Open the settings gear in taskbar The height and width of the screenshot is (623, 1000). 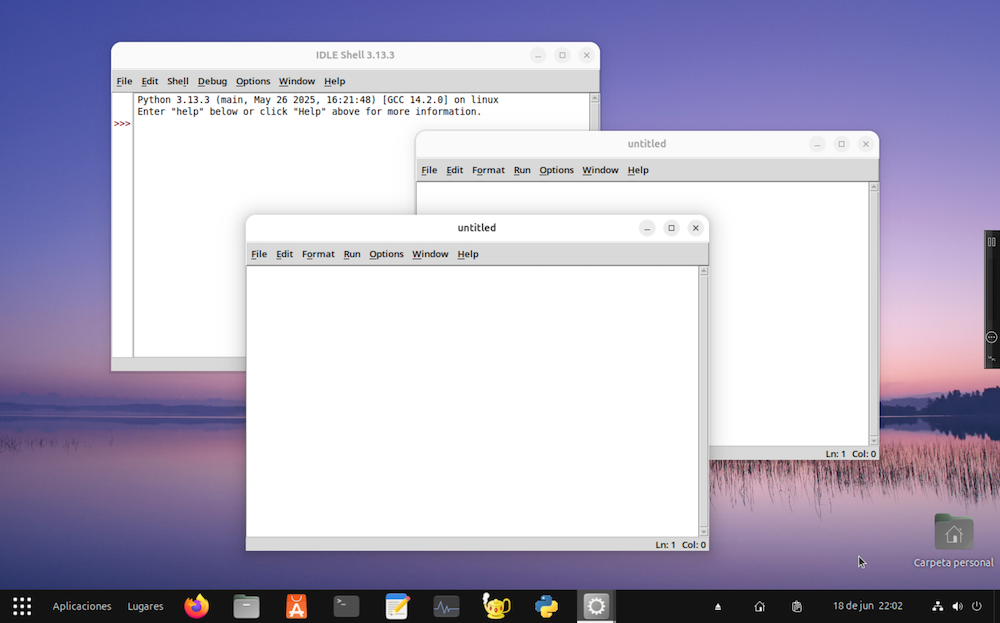click(596, 606)
